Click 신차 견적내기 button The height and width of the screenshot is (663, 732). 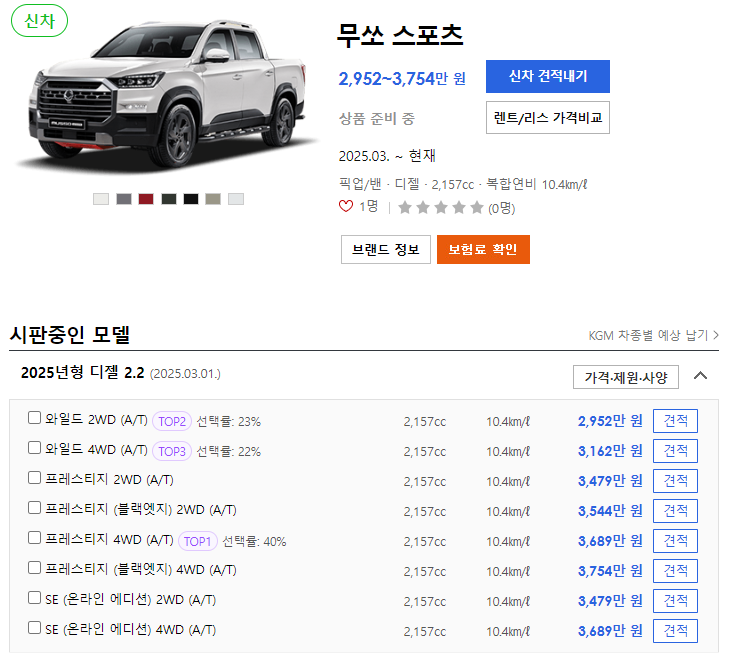coord(548,77)
